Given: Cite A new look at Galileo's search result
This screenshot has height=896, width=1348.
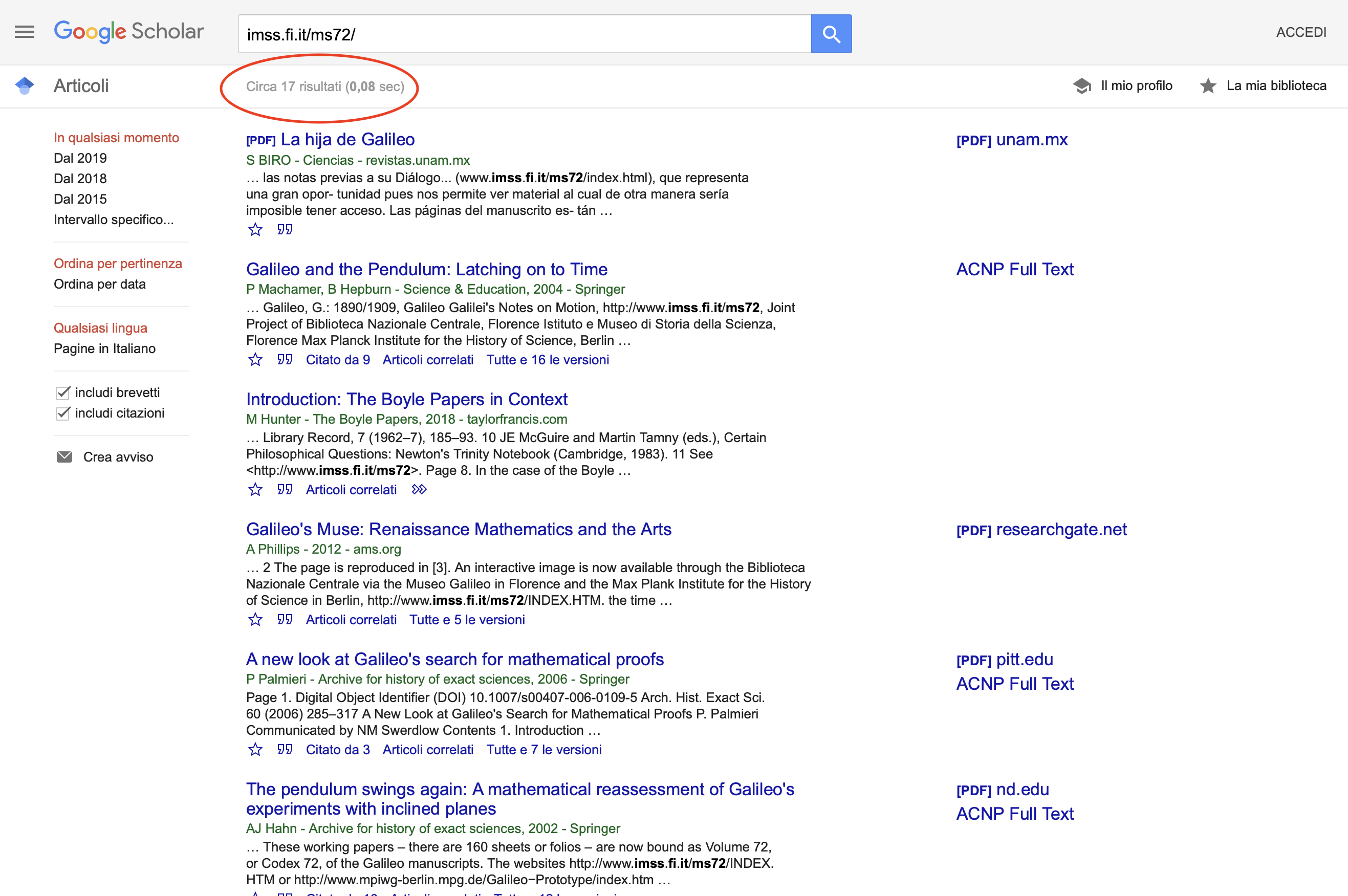Looking at the screenshot, I should coord(285,750).
